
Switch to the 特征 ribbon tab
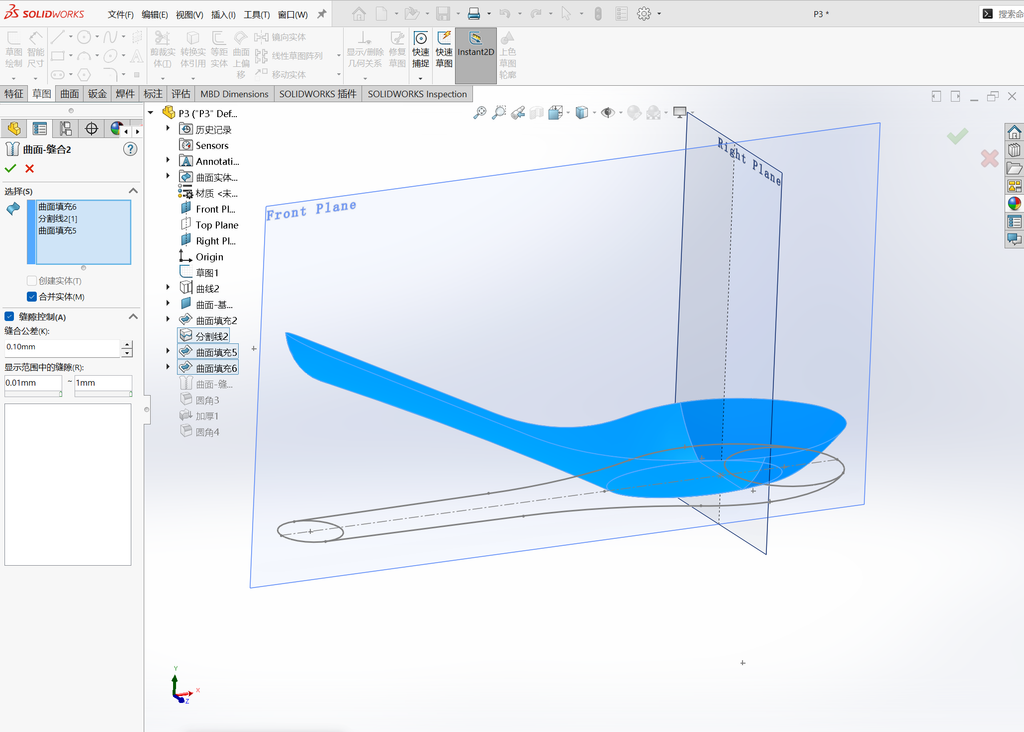coord(14,94)
